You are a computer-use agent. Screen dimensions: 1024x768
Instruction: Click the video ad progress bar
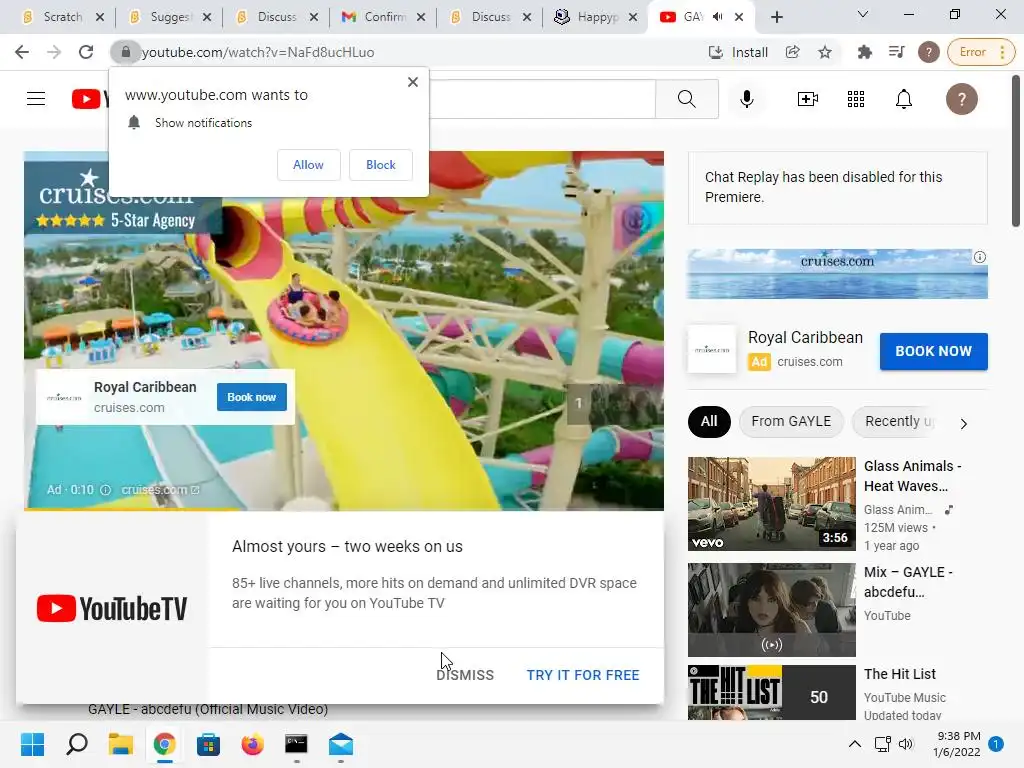[x=344, y=509]
